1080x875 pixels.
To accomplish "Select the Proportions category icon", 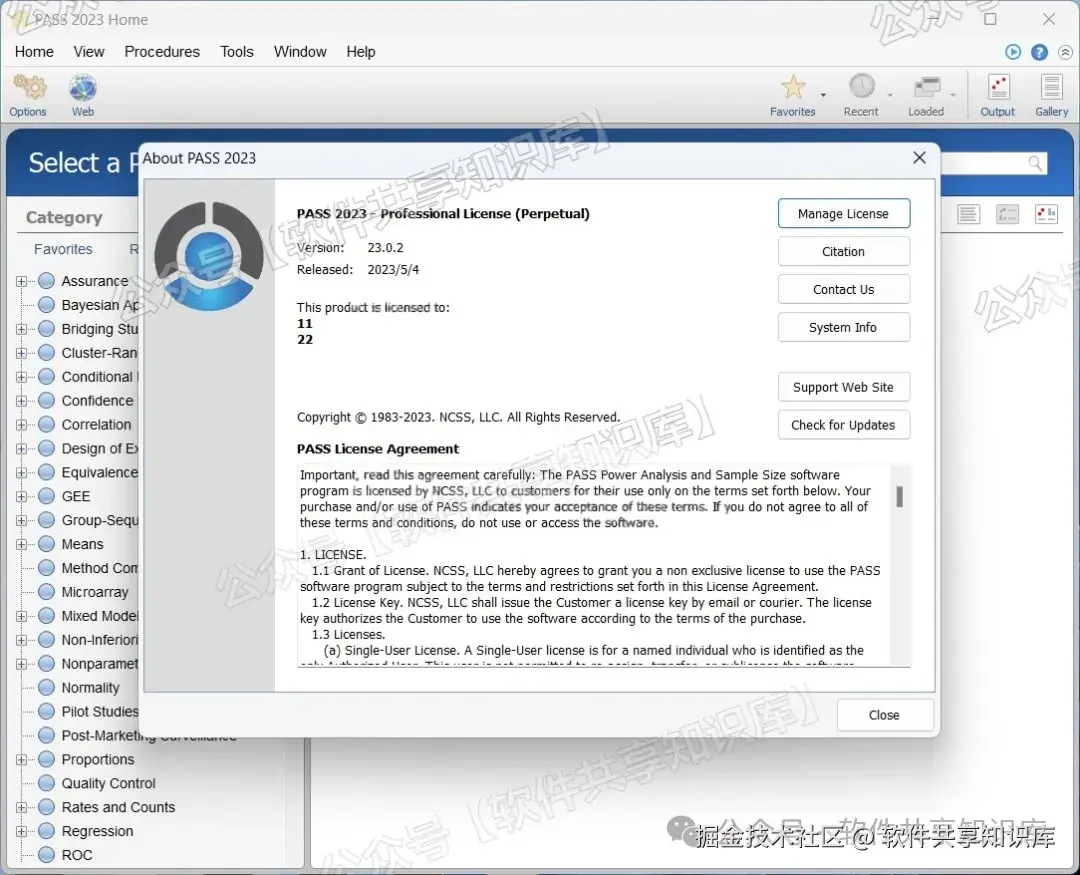I will (x=47, y=759).
